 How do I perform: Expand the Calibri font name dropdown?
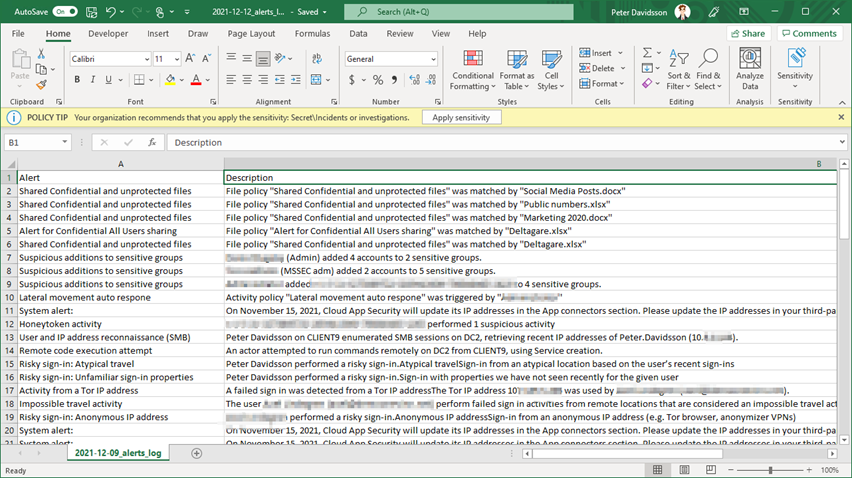point(145,59)
